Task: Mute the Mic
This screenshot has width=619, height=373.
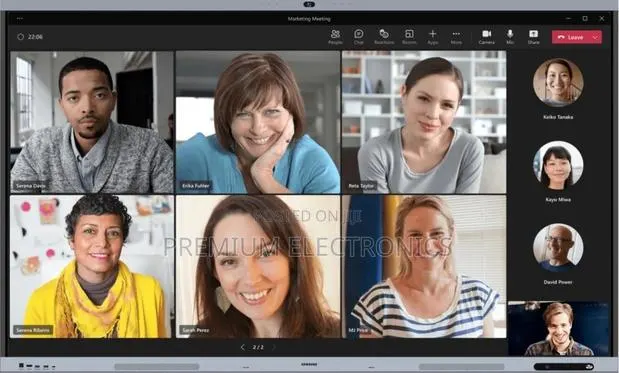Action: pyautogui.click(x=510, y=37)
